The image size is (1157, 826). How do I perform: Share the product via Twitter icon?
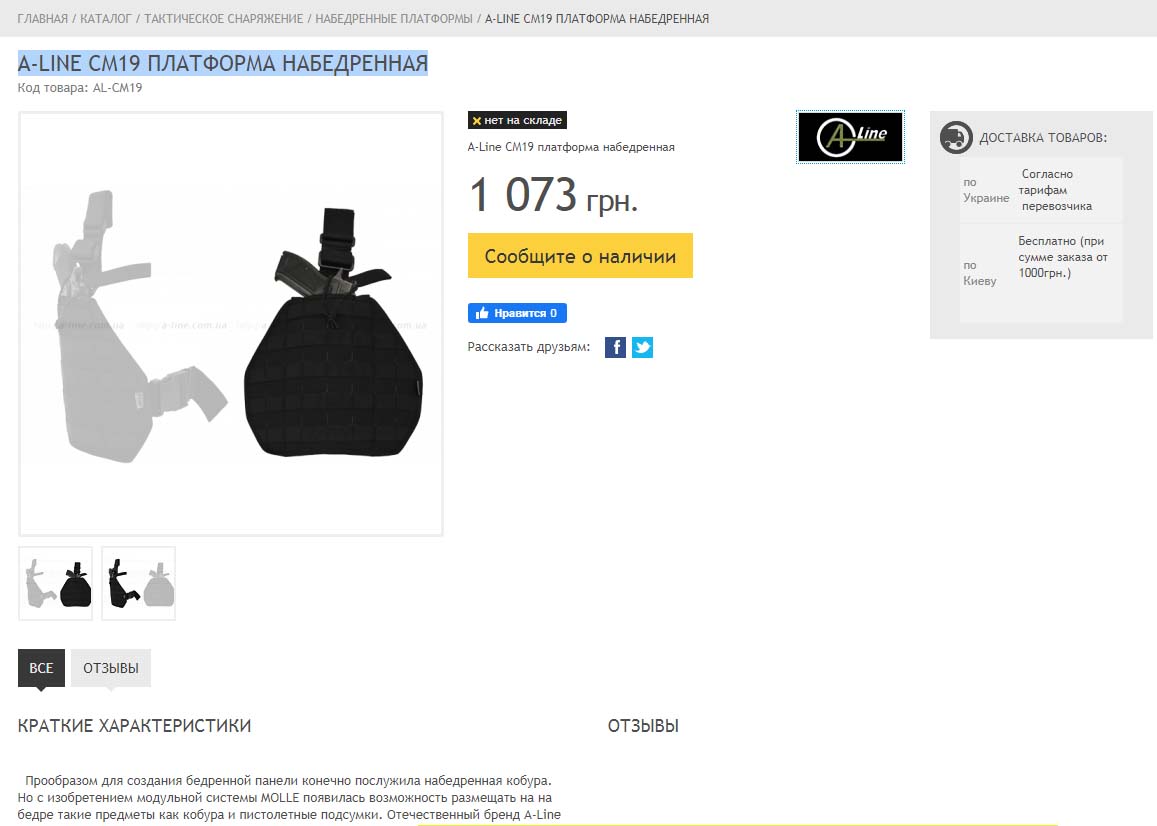point(642,347)
